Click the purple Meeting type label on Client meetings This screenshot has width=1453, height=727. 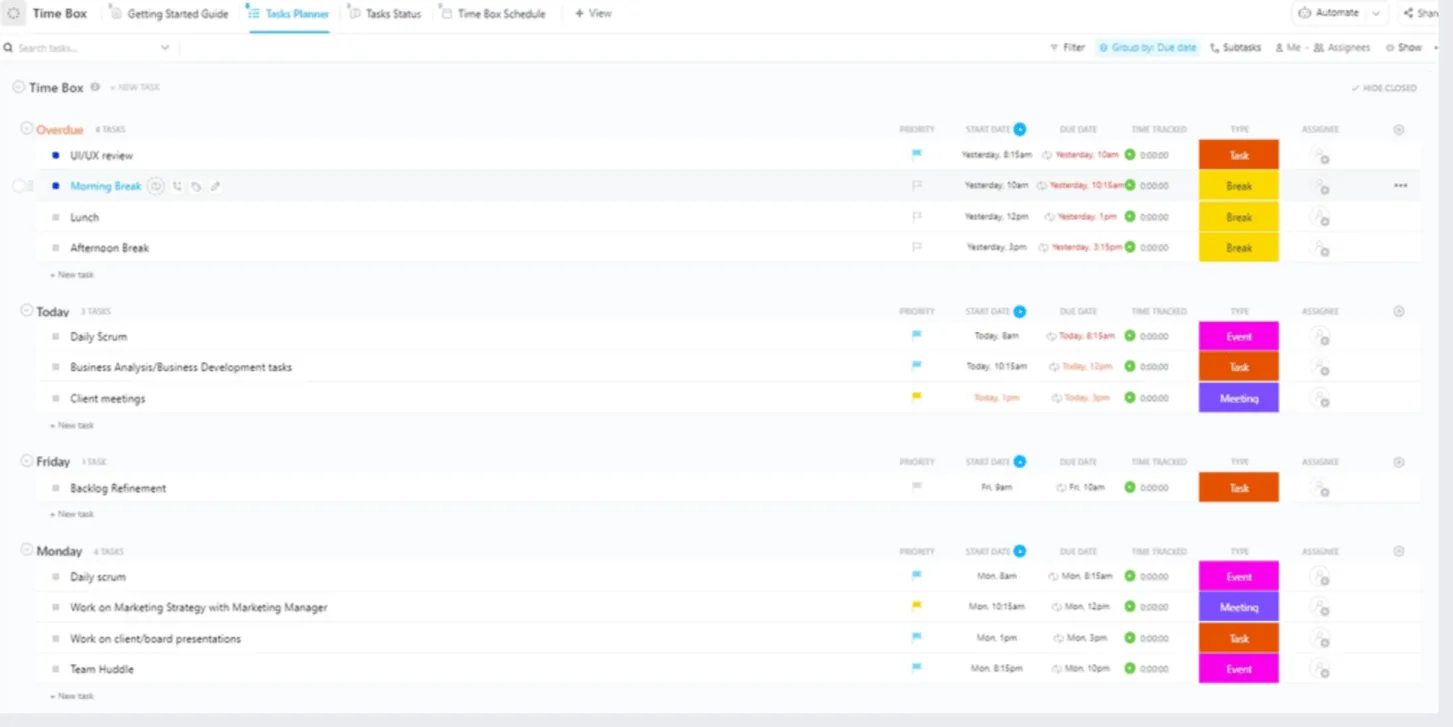(1239, 398)
